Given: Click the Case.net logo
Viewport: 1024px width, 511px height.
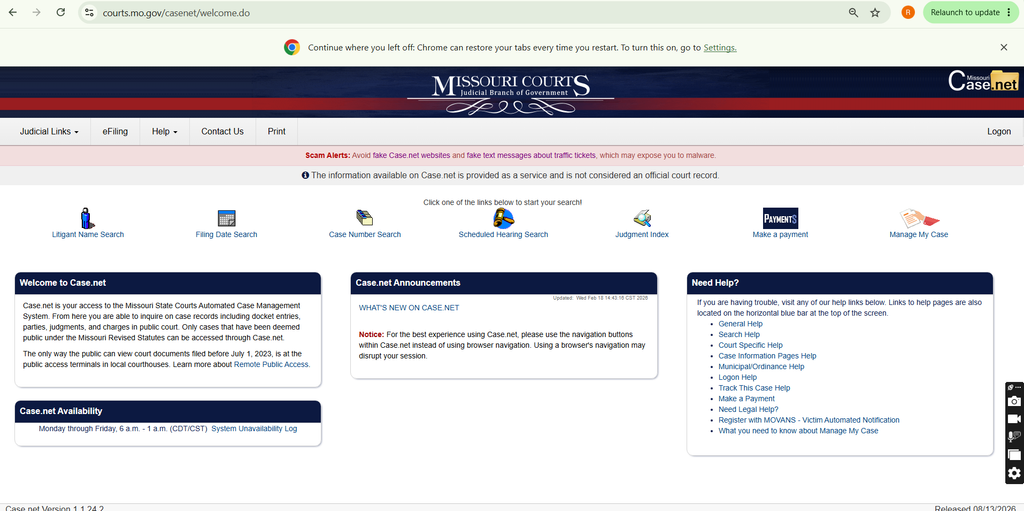Looking at the screenshot, I should tap(984, 81).
